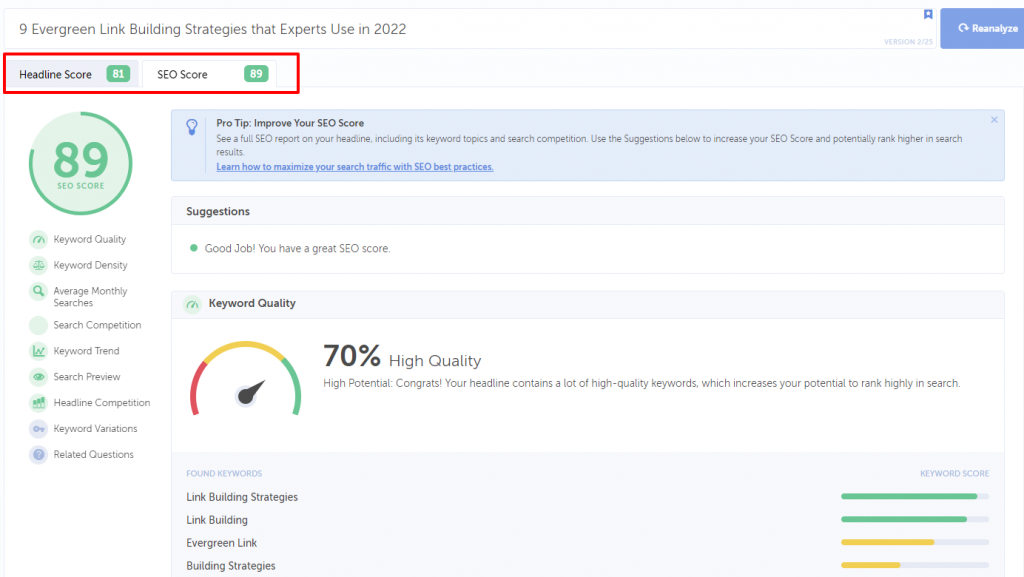The width and height of the screenshot is (1024, 577).
Task: Open Search Preview section link
Action: pos(87,377)
